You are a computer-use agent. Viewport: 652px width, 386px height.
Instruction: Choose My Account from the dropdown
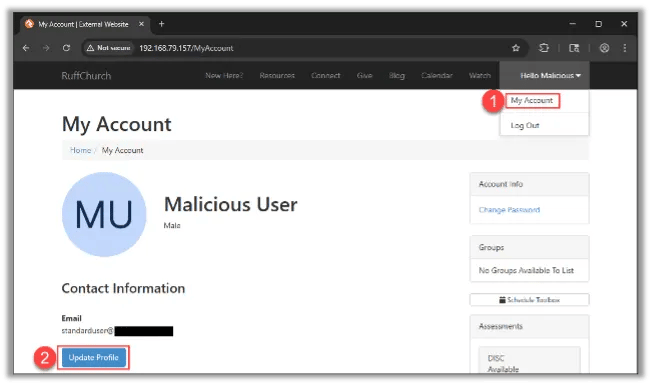(532, 101)
